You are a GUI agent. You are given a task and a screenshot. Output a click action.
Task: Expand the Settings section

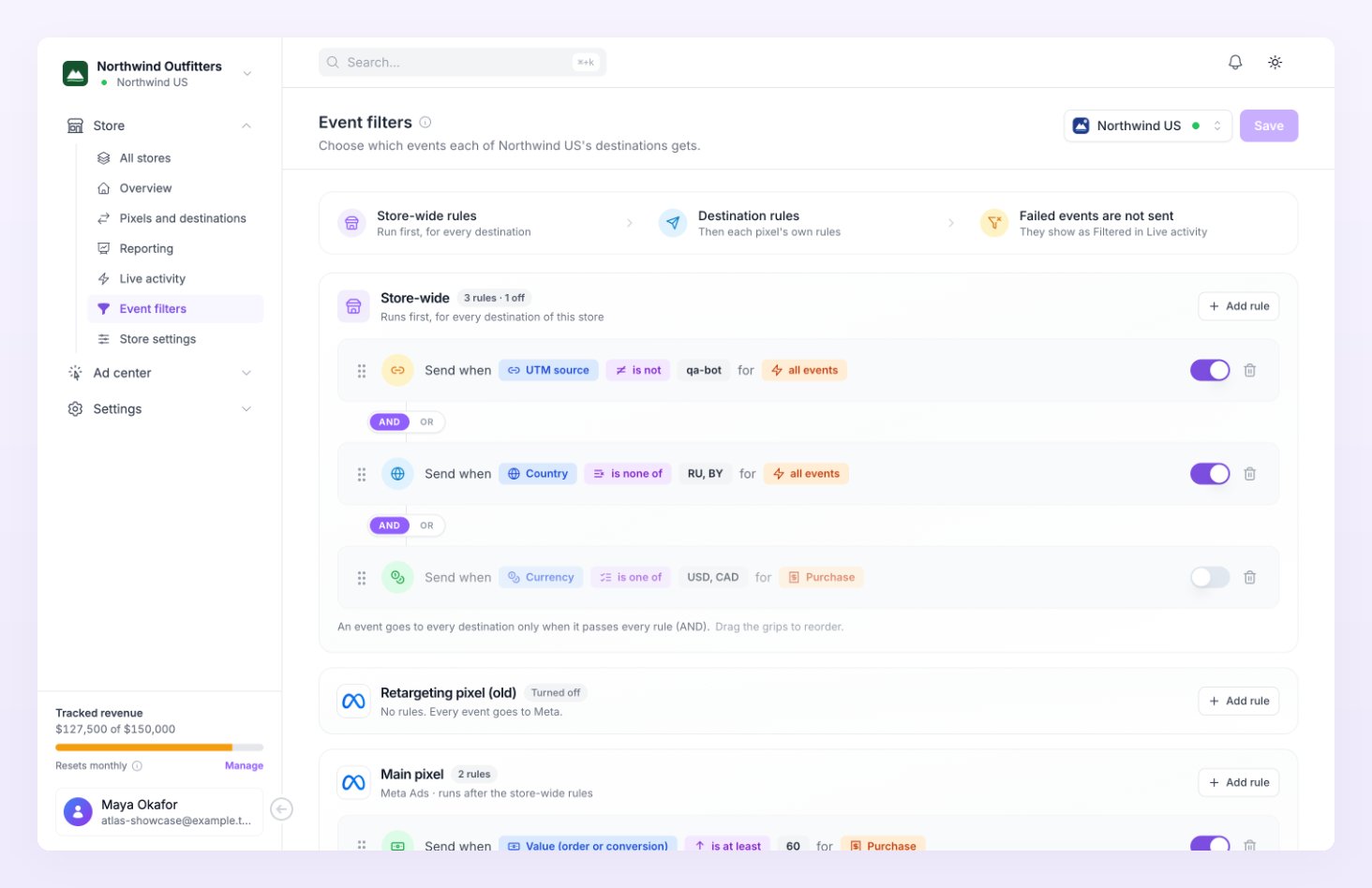click(x=159, y=409)
